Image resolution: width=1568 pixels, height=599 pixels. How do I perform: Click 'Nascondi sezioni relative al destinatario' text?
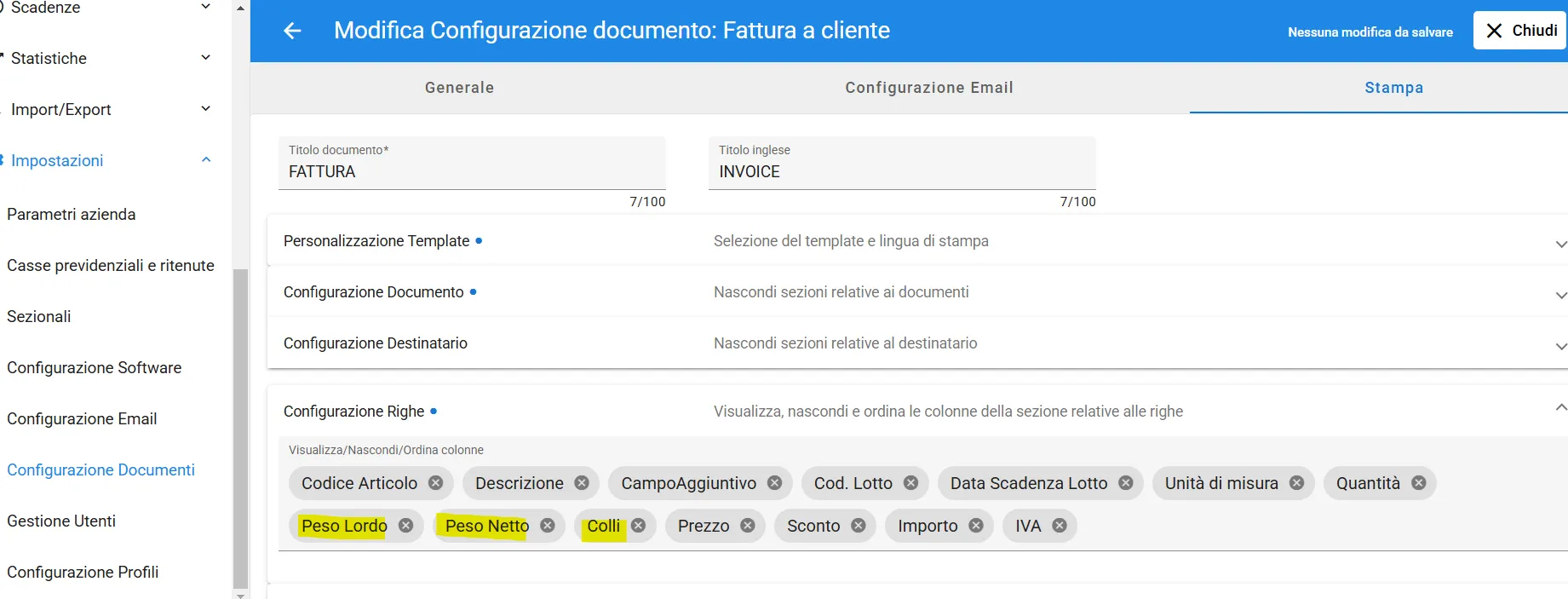(x=846, y=343)
